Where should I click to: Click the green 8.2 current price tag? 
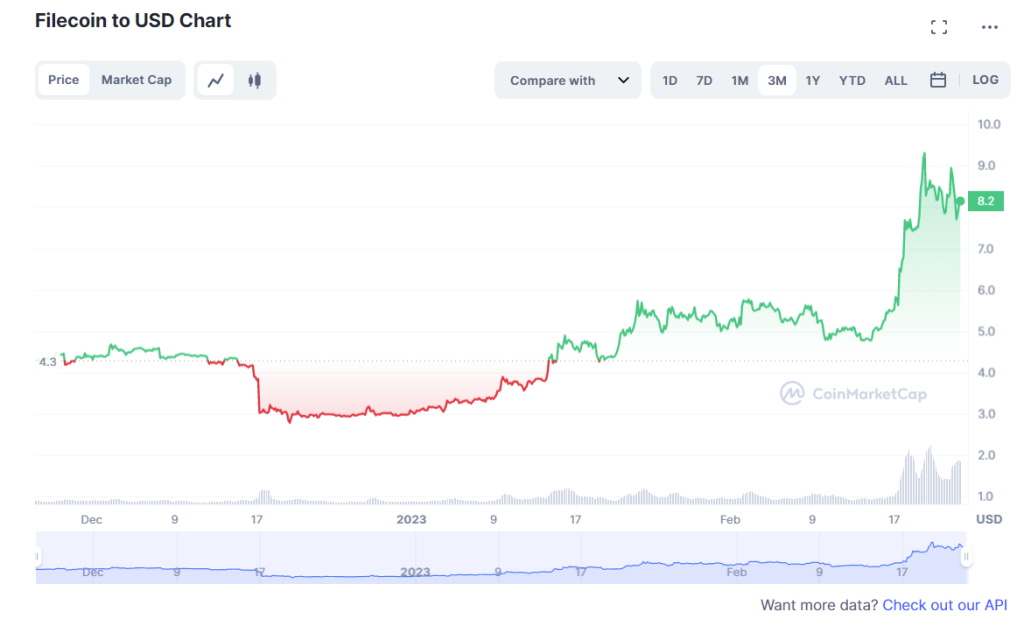(985, 201)
